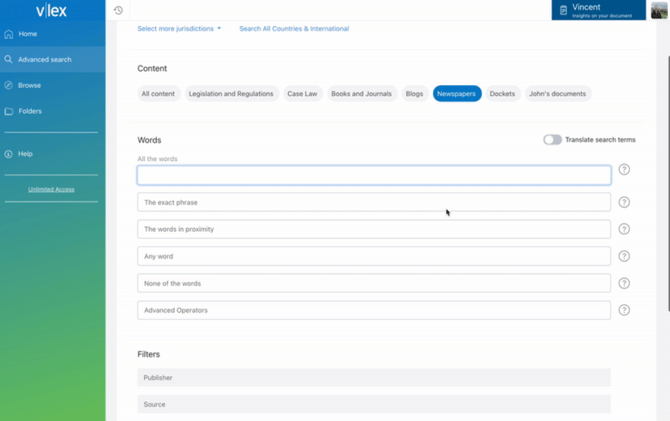Click The exact phrase input field
The width and height of the screenshot is (670, 421).
click(x=374, y=202)
